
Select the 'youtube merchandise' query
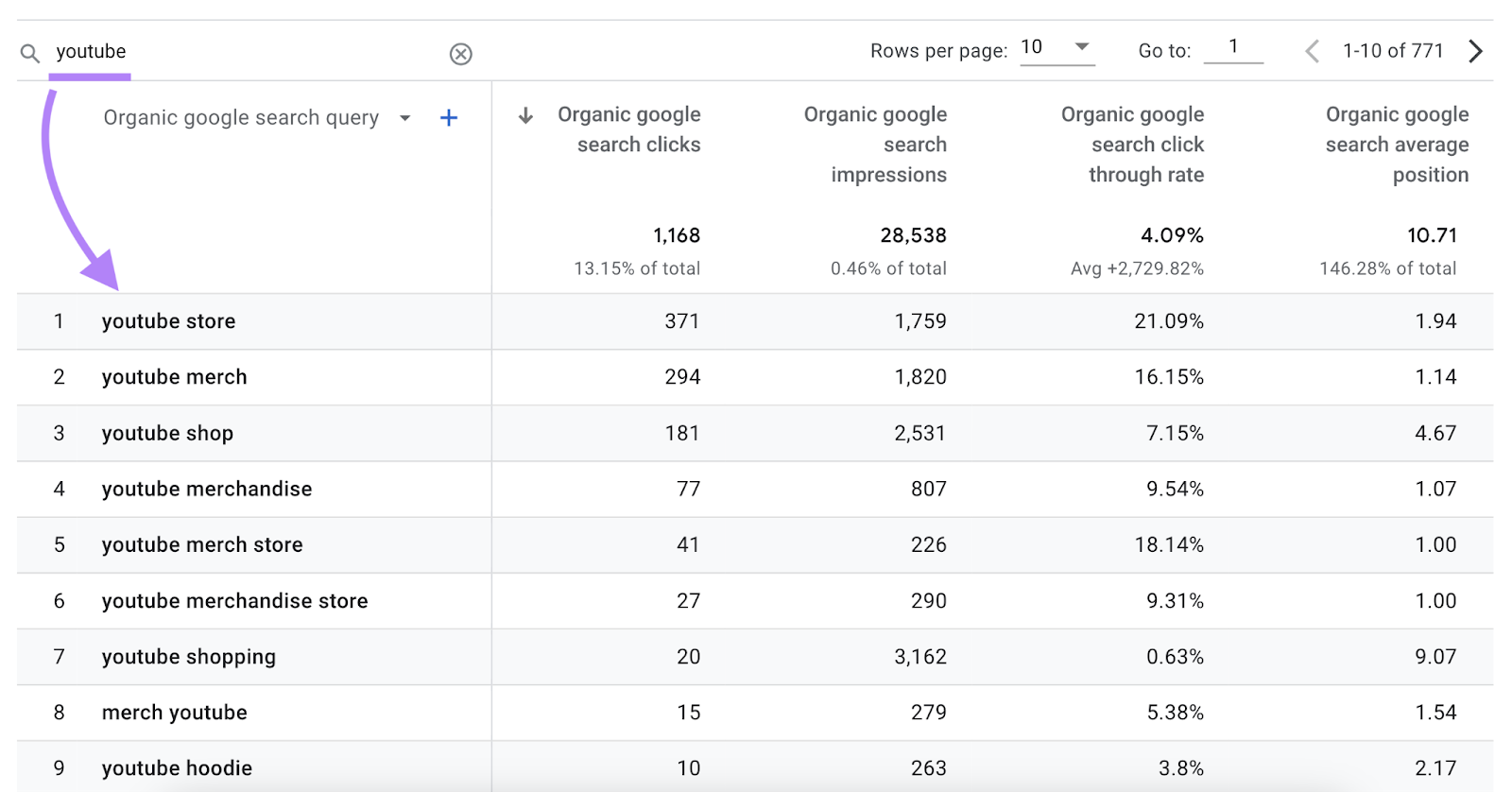point(207,489)
